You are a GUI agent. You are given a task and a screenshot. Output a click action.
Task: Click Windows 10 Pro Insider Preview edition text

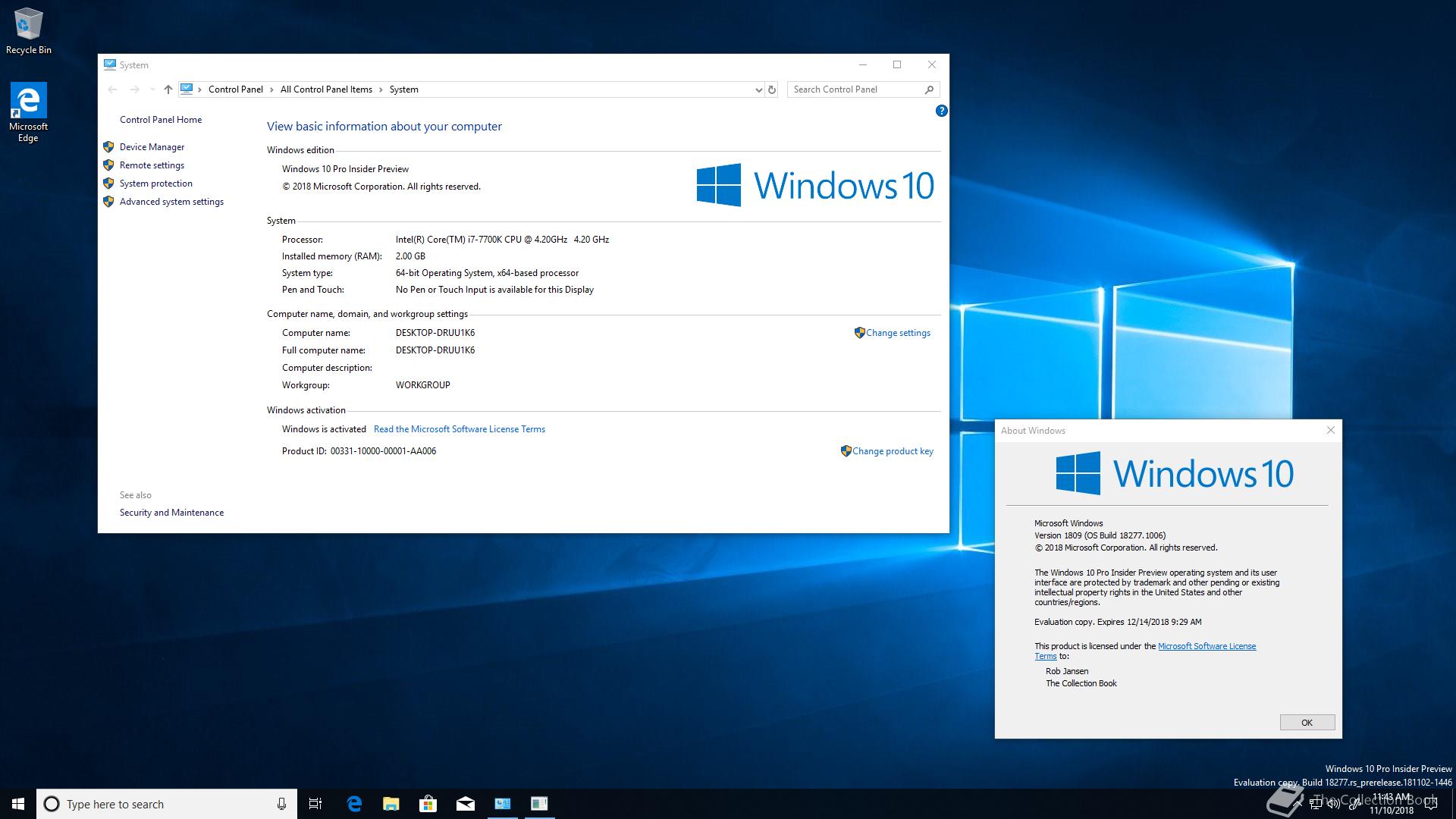[345, 169]
